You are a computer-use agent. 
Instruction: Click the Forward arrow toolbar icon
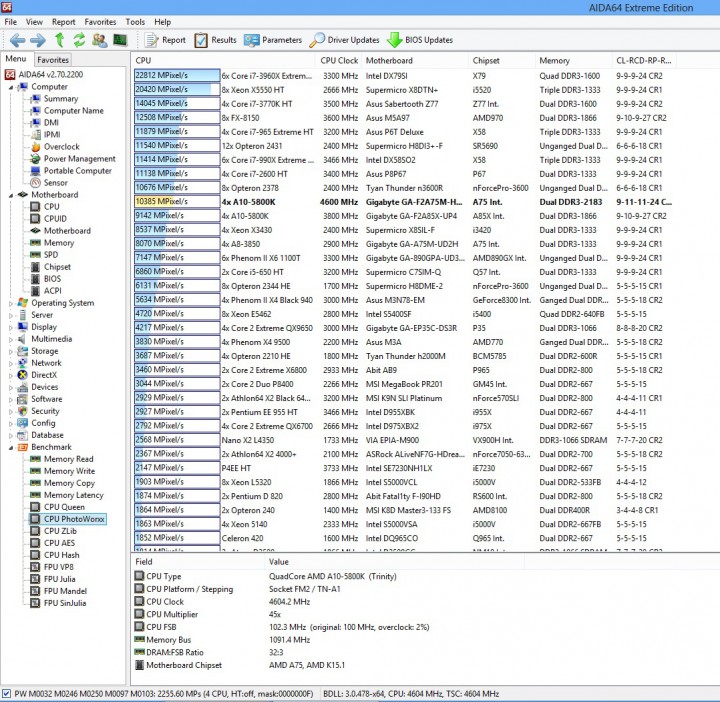pyautogui.click(x=38, y=40)
